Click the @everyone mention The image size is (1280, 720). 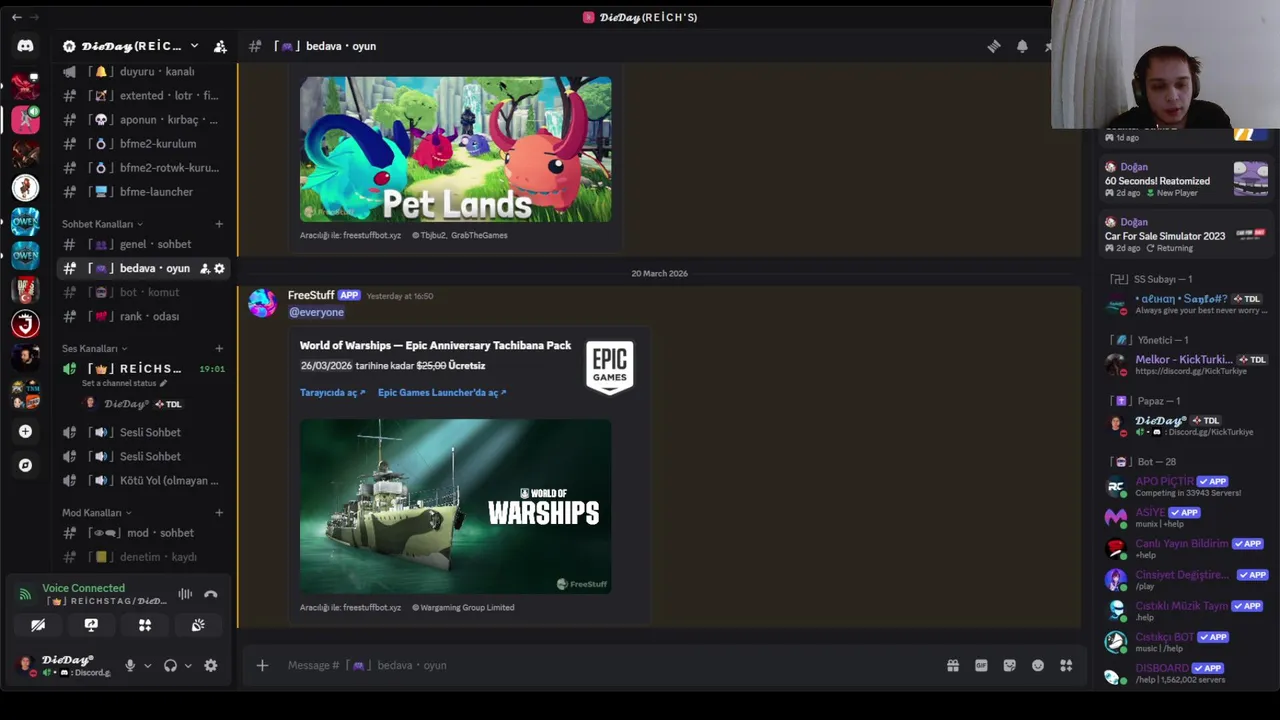(x=316, y=312)
